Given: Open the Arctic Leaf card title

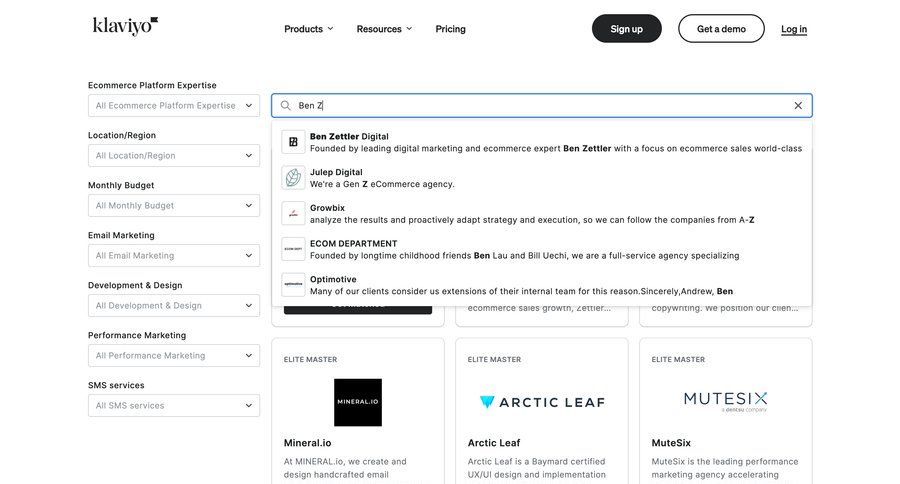Looking at the screenshot, I should pos(494,443).
